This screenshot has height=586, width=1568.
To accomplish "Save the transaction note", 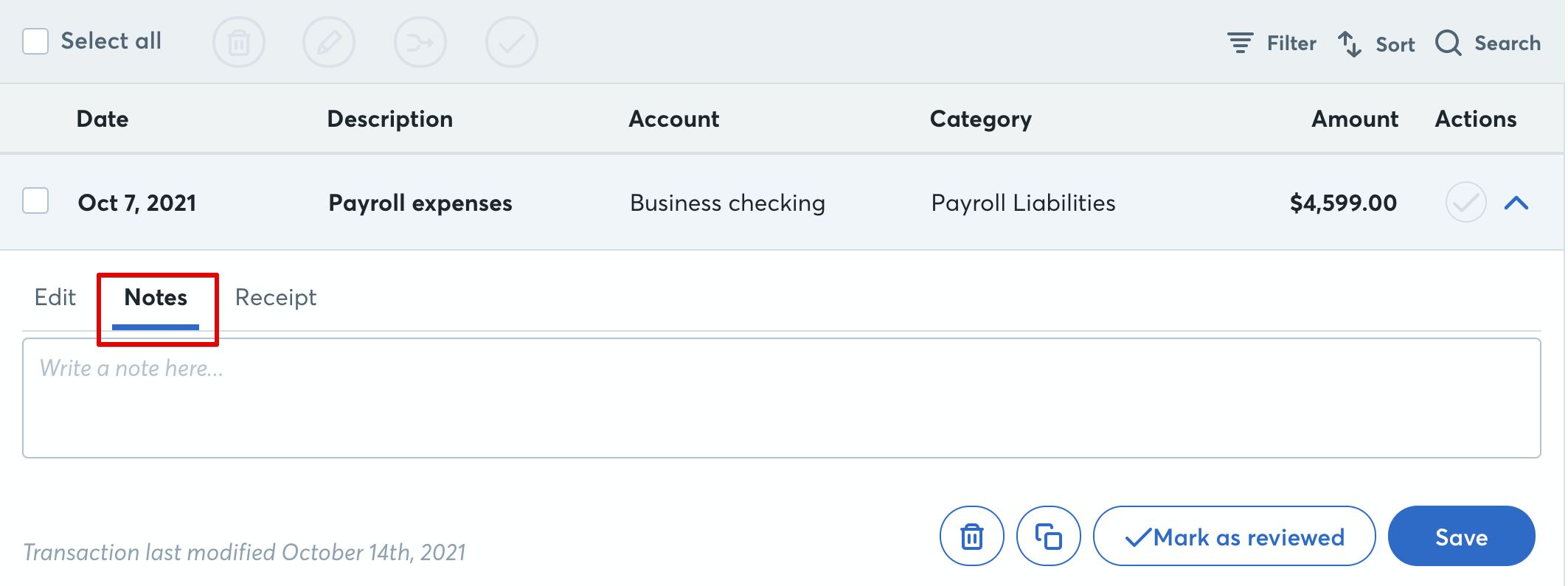I will [1461, 536].
